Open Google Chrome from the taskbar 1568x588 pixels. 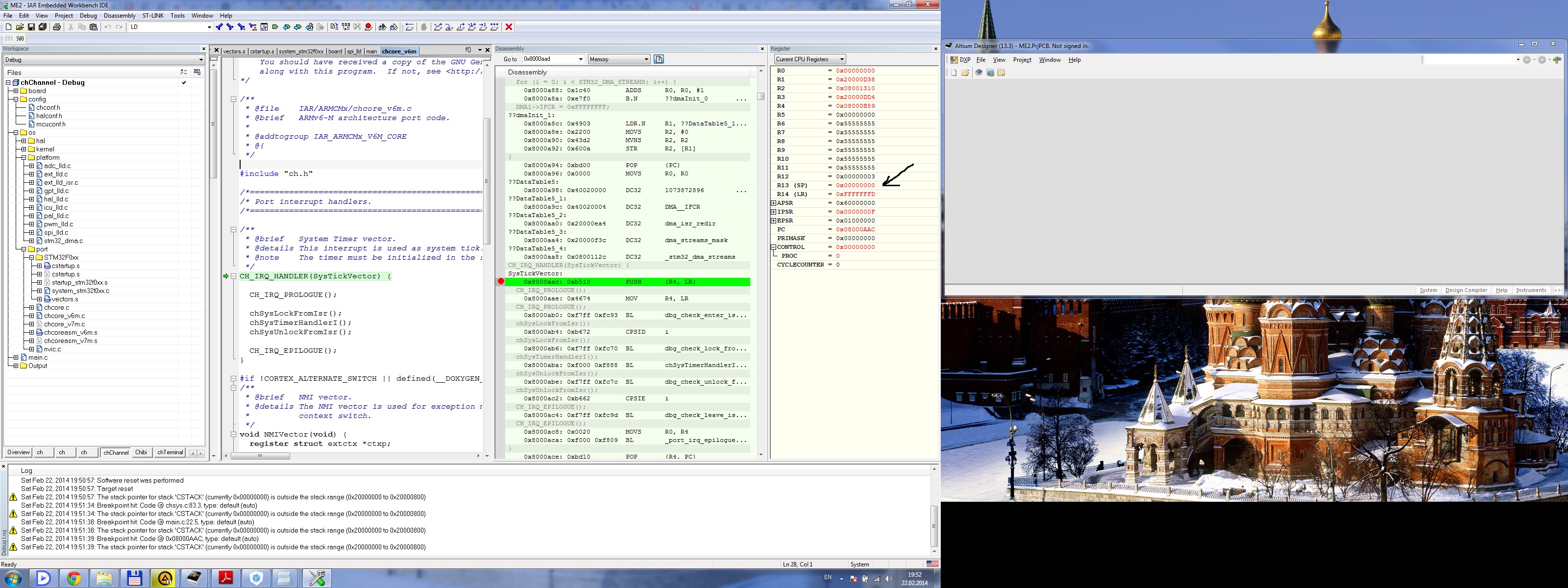point(73,578)
